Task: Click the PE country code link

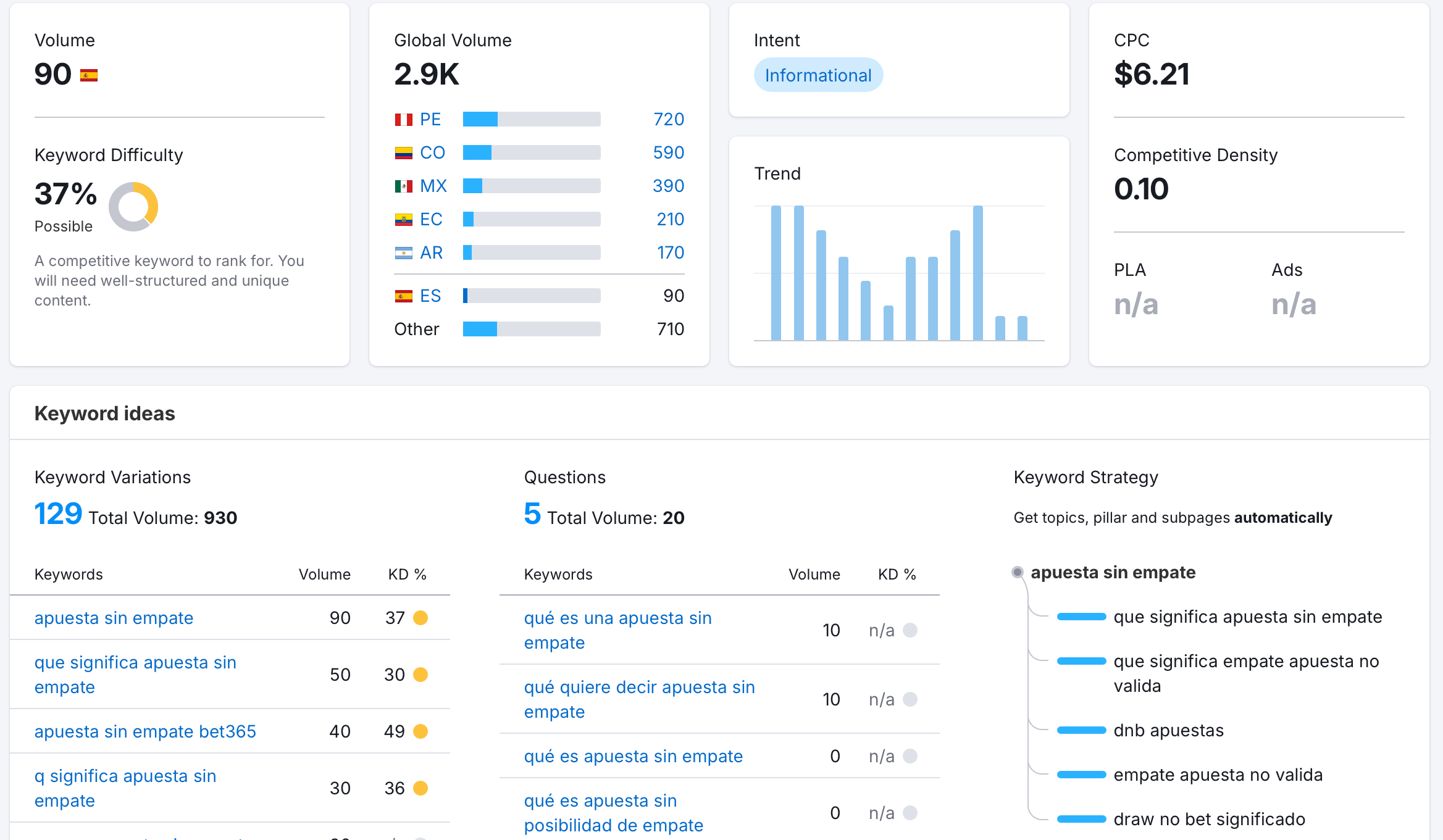Action: coord(430,120)
